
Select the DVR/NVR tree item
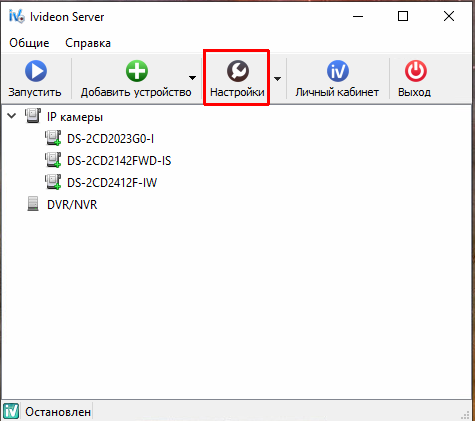[x=72, y=205]
